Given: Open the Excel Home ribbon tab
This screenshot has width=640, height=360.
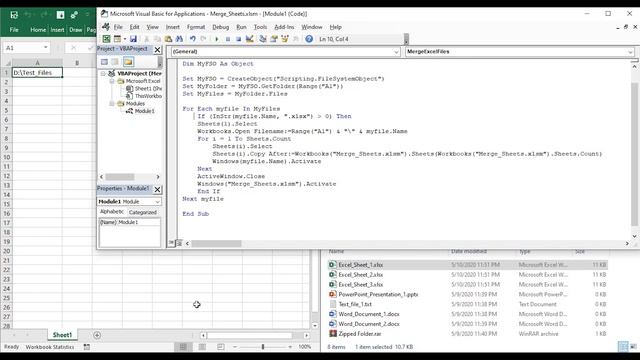Looking at the screenshot, I should [x=38, y=30].
